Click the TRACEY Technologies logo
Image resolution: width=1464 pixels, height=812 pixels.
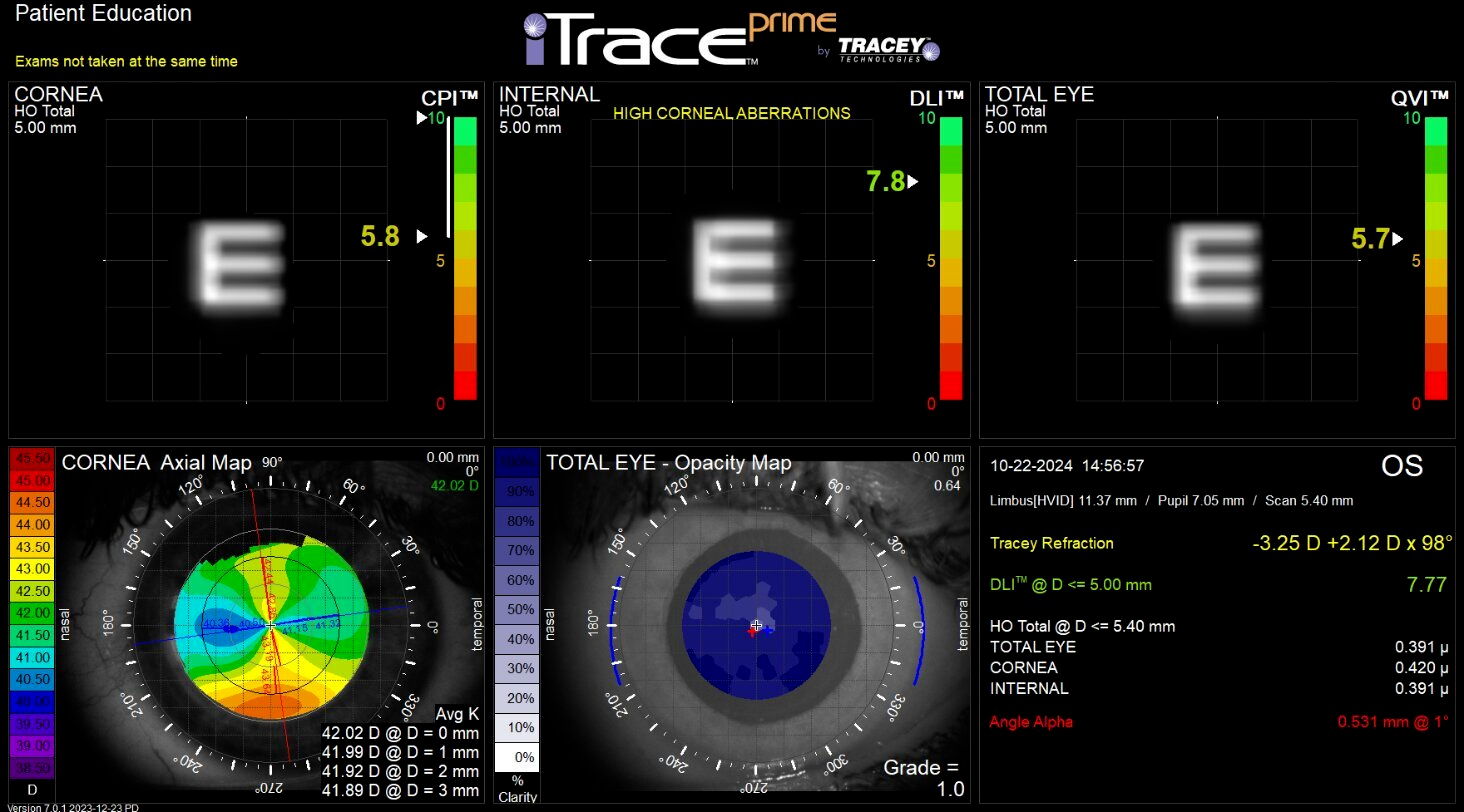(x=880, y=45)
